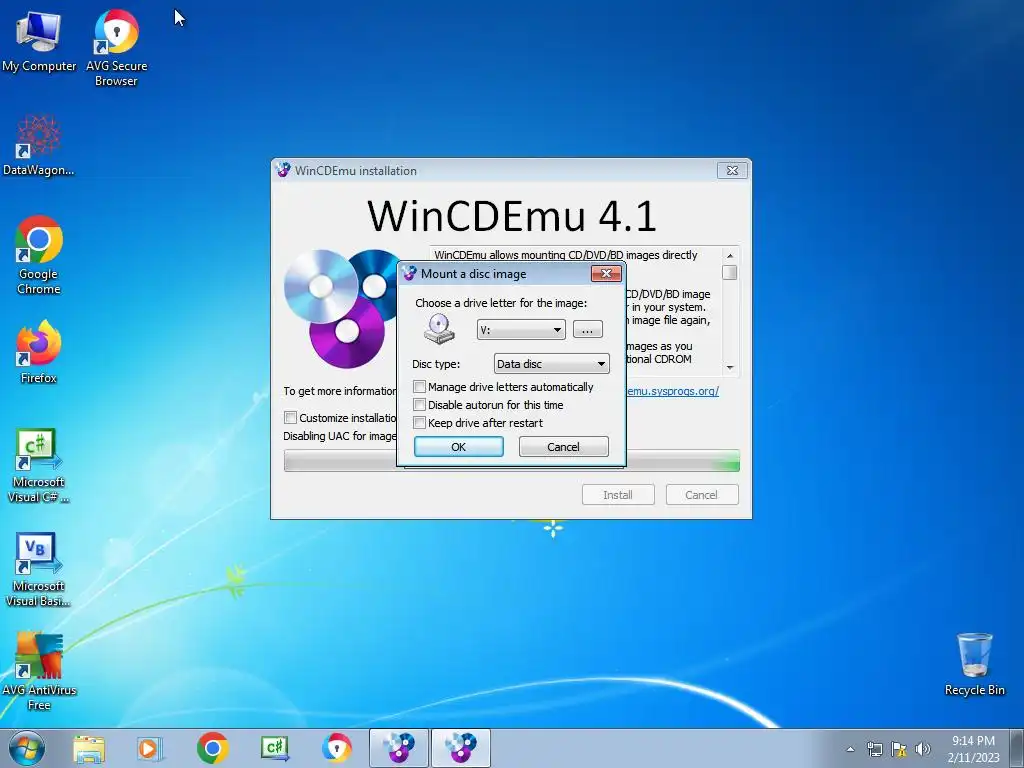Screen dimensions: 1024x768
Task: Open Windows Explorer from the taskbar
Action: (89, 748)
